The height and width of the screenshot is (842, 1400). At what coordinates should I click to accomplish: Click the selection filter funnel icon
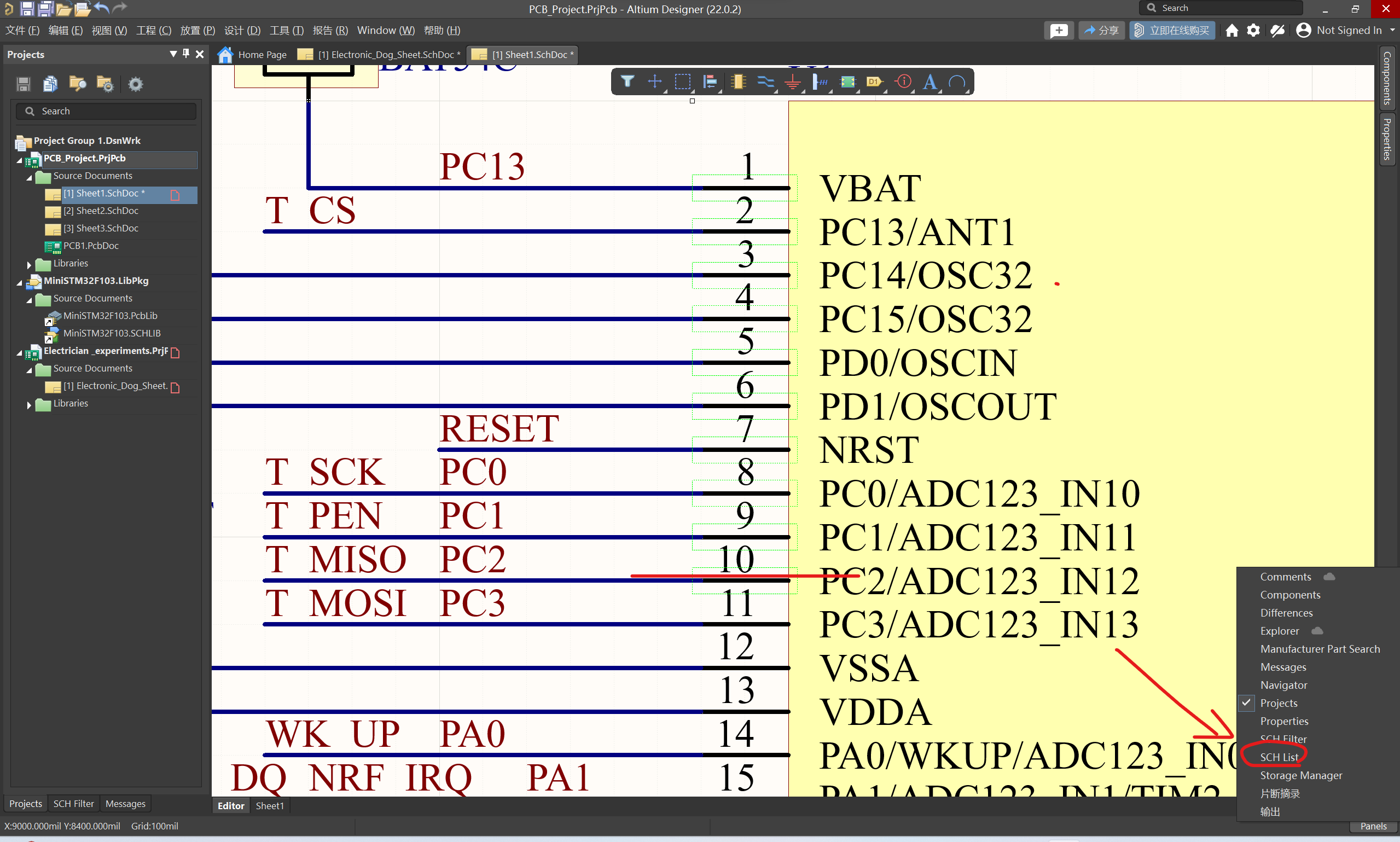(627, 82)
